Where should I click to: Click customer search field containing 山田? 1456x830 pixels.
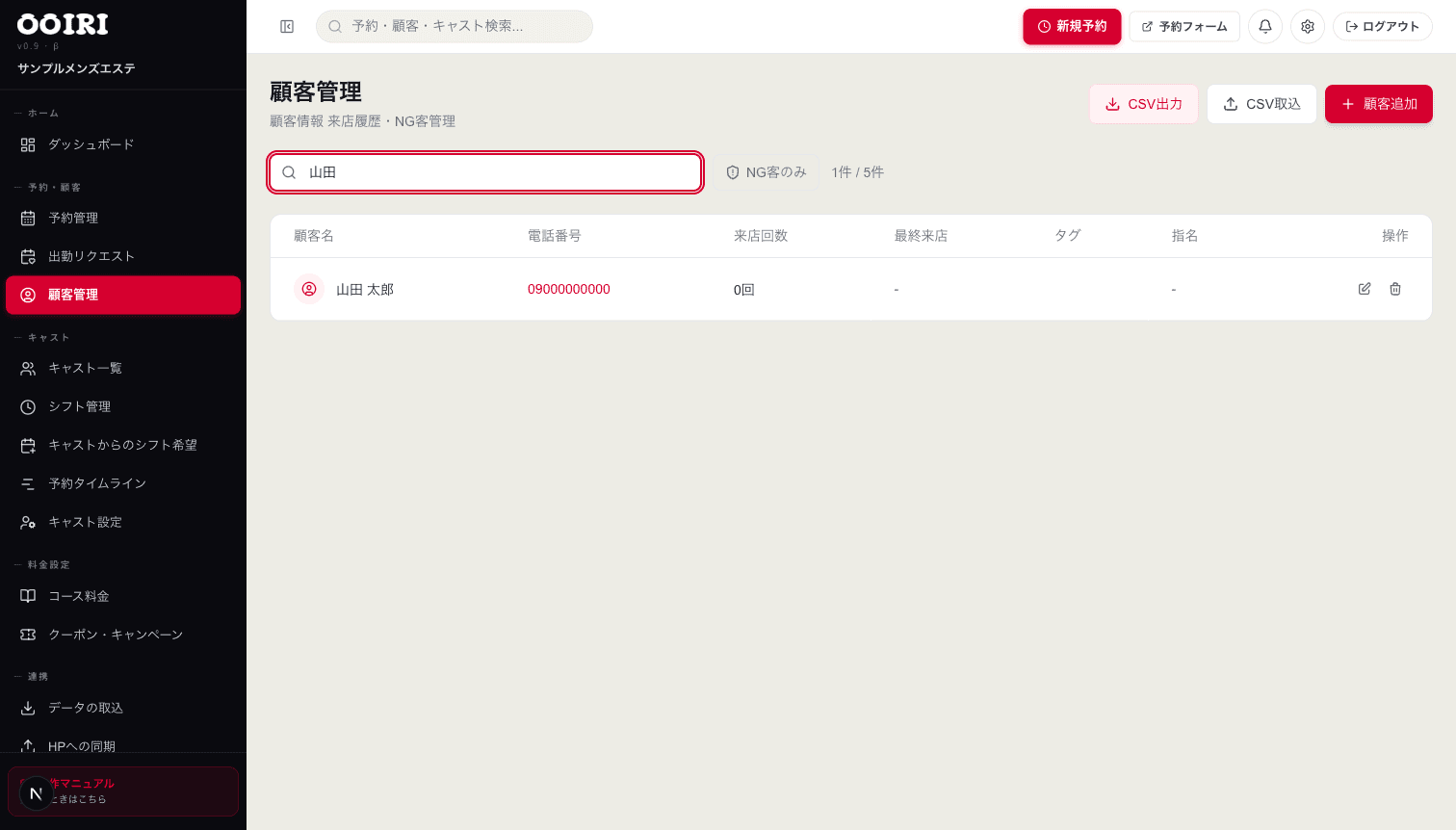485,172
